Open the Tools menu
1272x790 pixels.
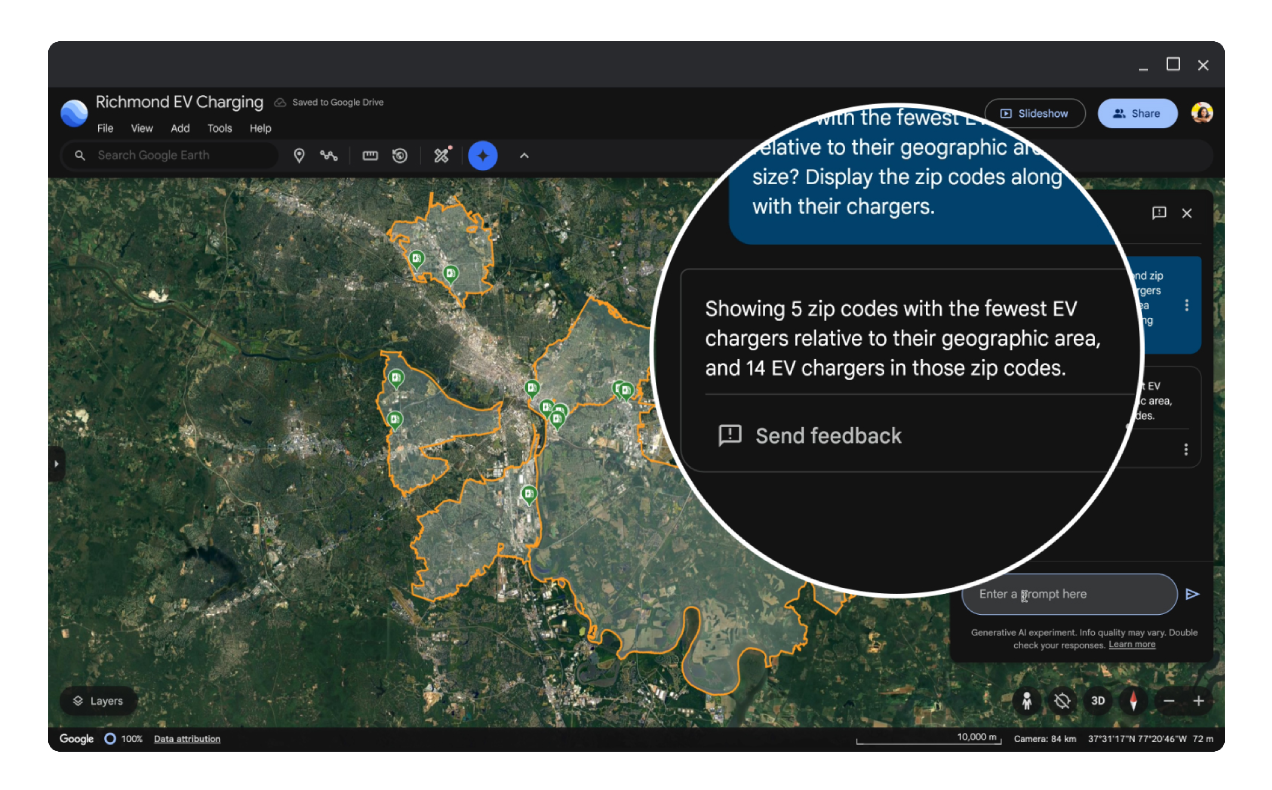point(220,128)
